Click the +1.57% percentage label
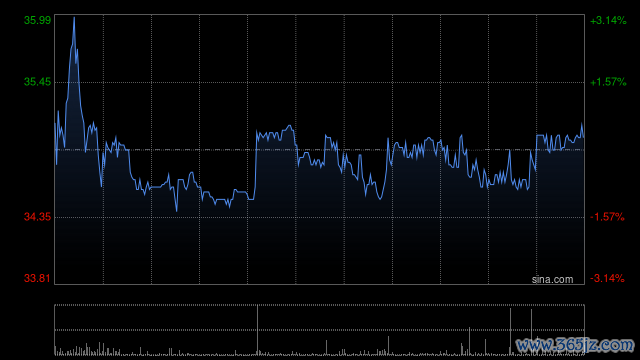This screenshot has height=360, width=640. [x=608, y=82]
